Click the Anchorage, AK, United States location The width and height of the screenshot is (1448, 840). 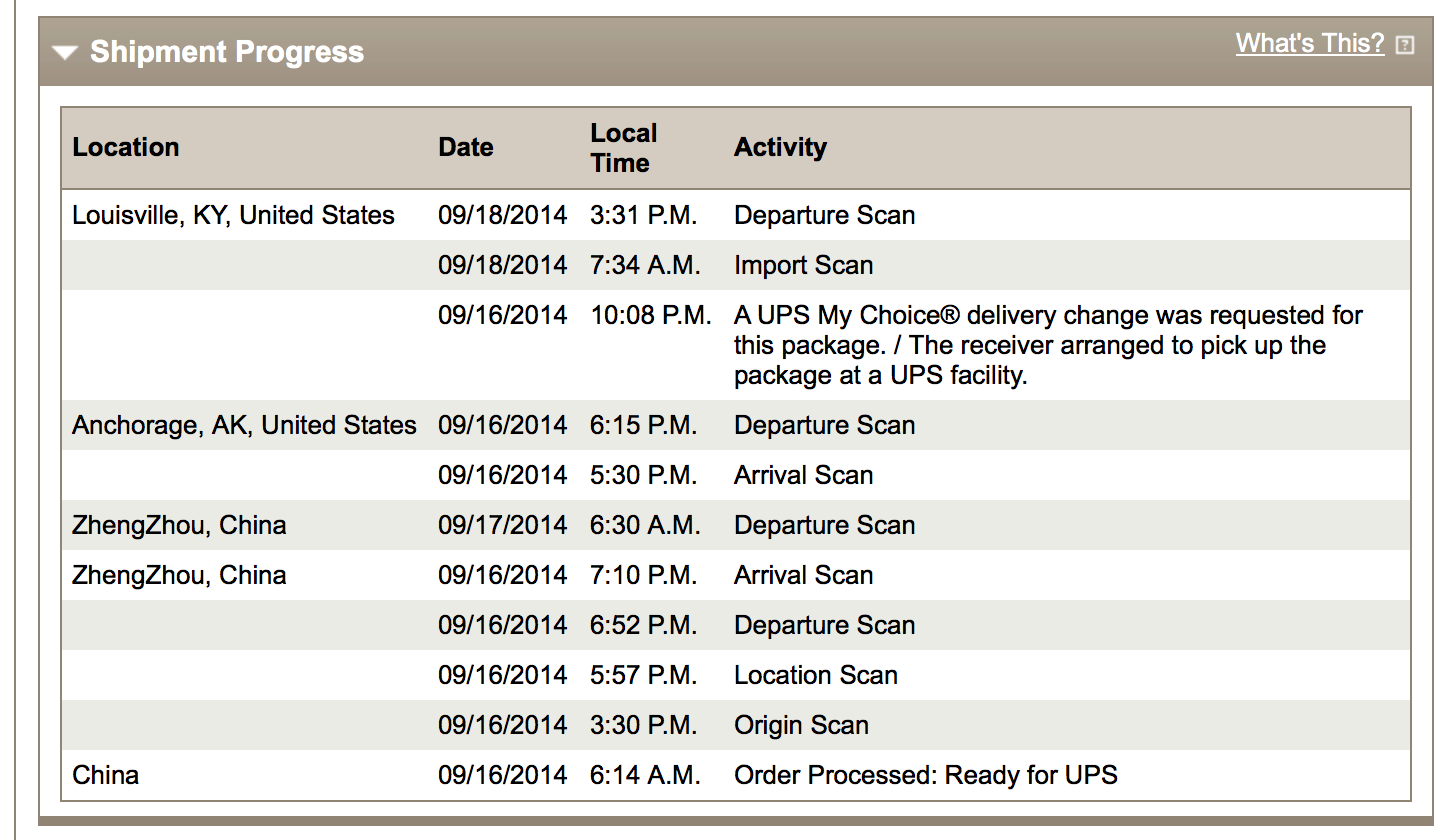244,425
